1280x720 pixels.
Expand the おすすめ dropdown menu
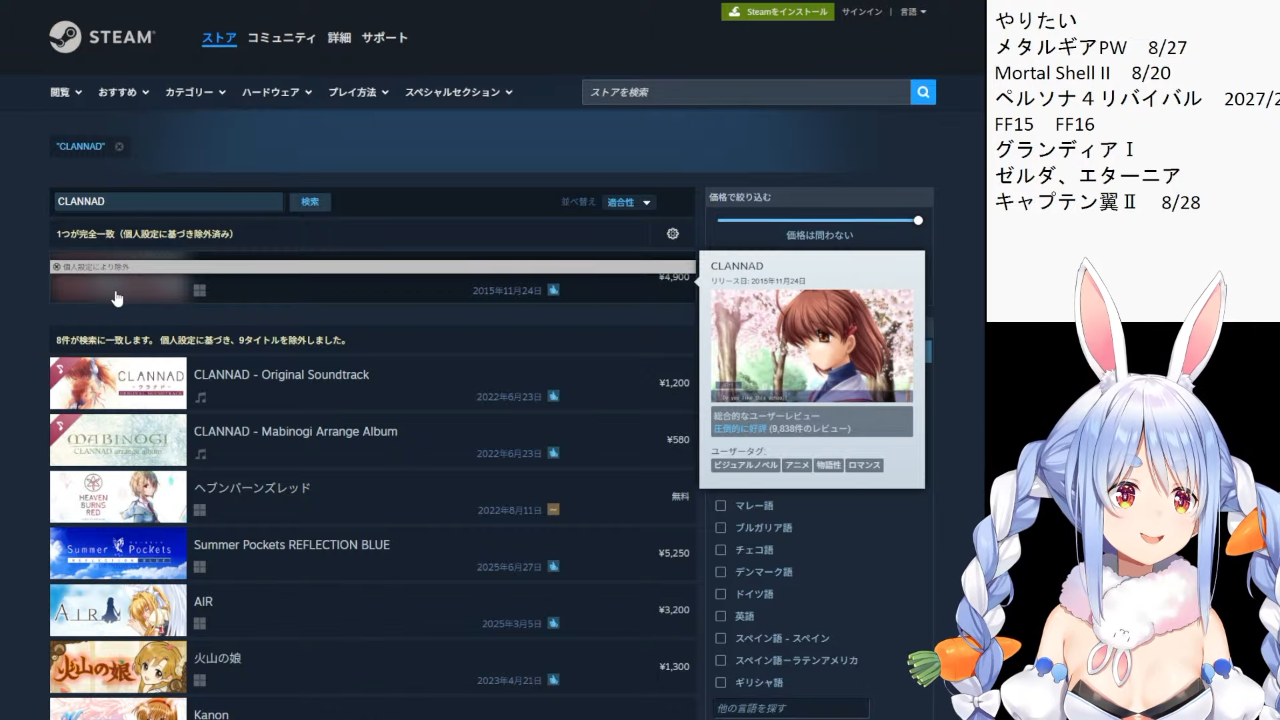123,92
